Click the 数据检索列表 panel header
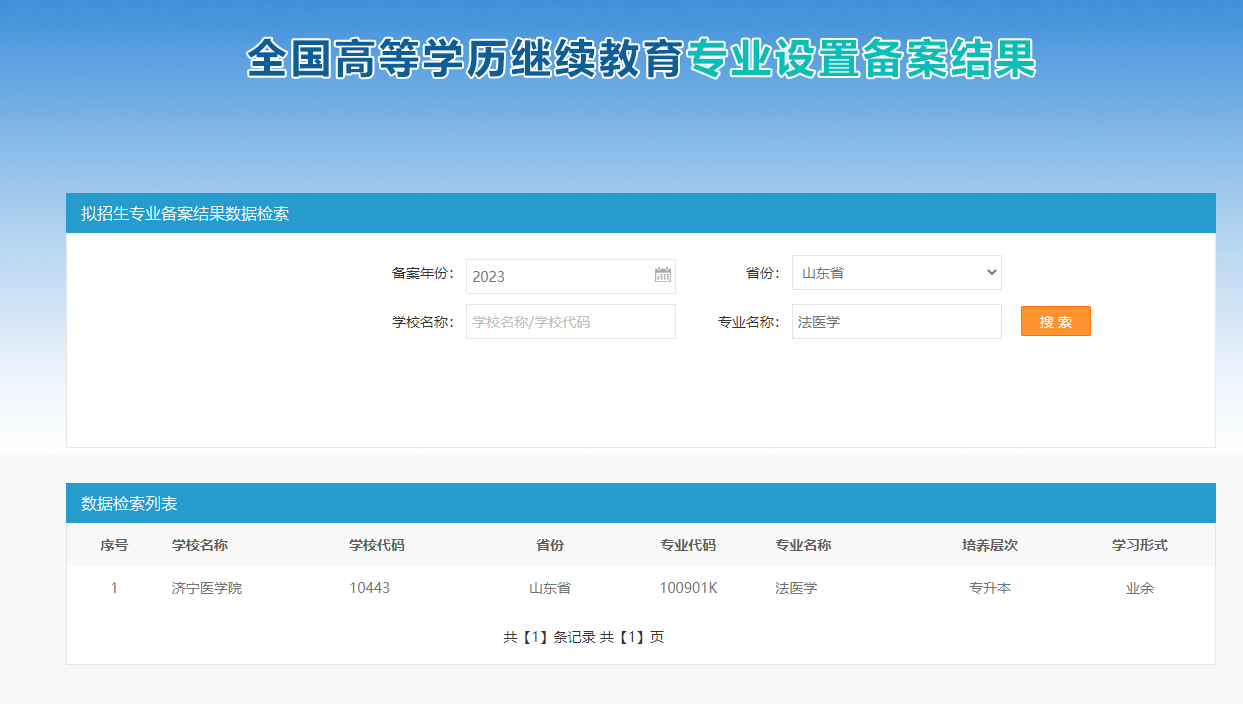The width and height of the screenshot is (1243, 704). click(641, 503)
